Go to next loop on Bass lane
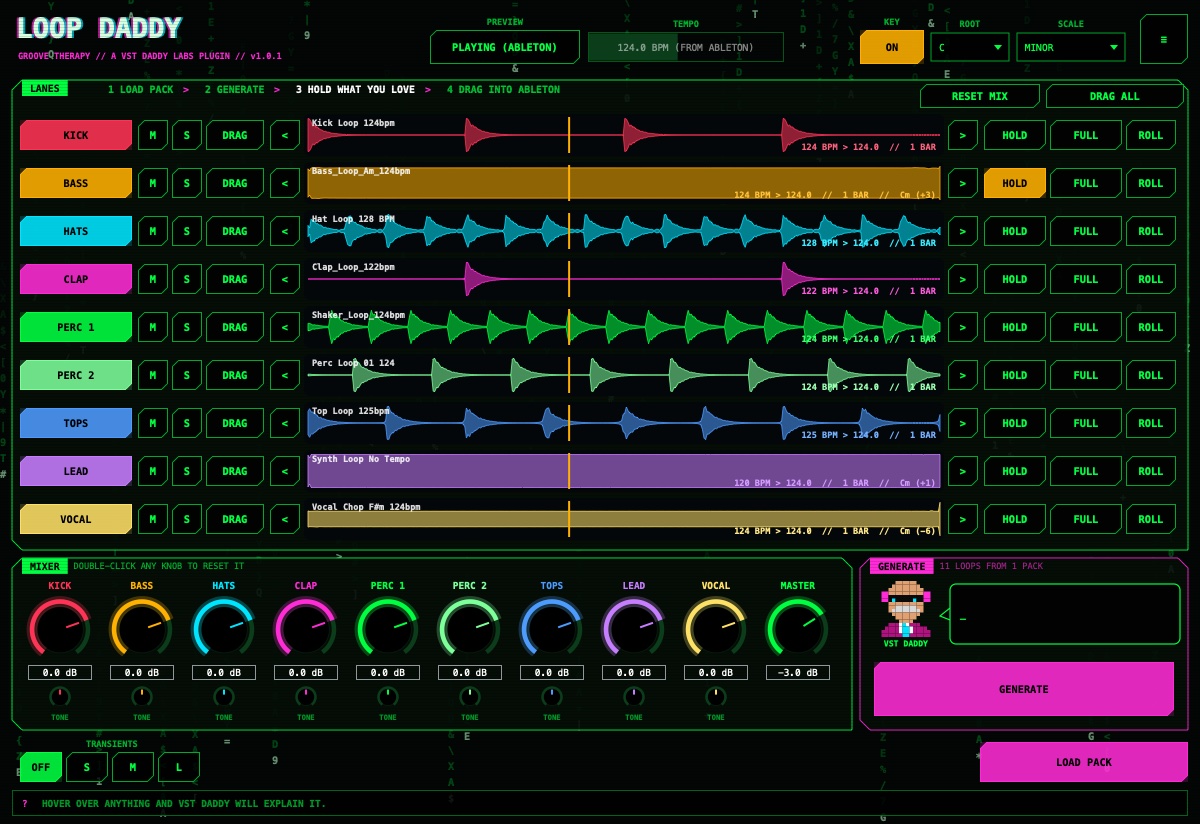The width and height of the screenshot is (1200, 824). click(963, 183)
